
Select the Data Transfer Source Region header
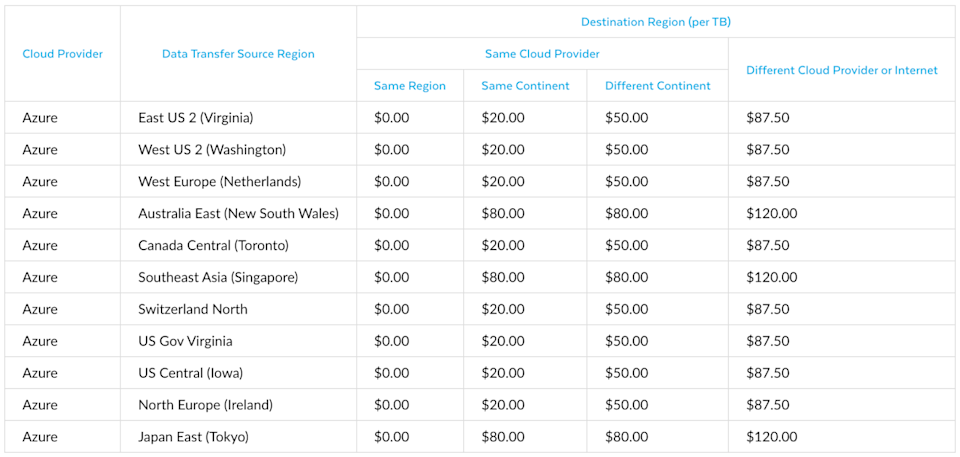(238, 54)
